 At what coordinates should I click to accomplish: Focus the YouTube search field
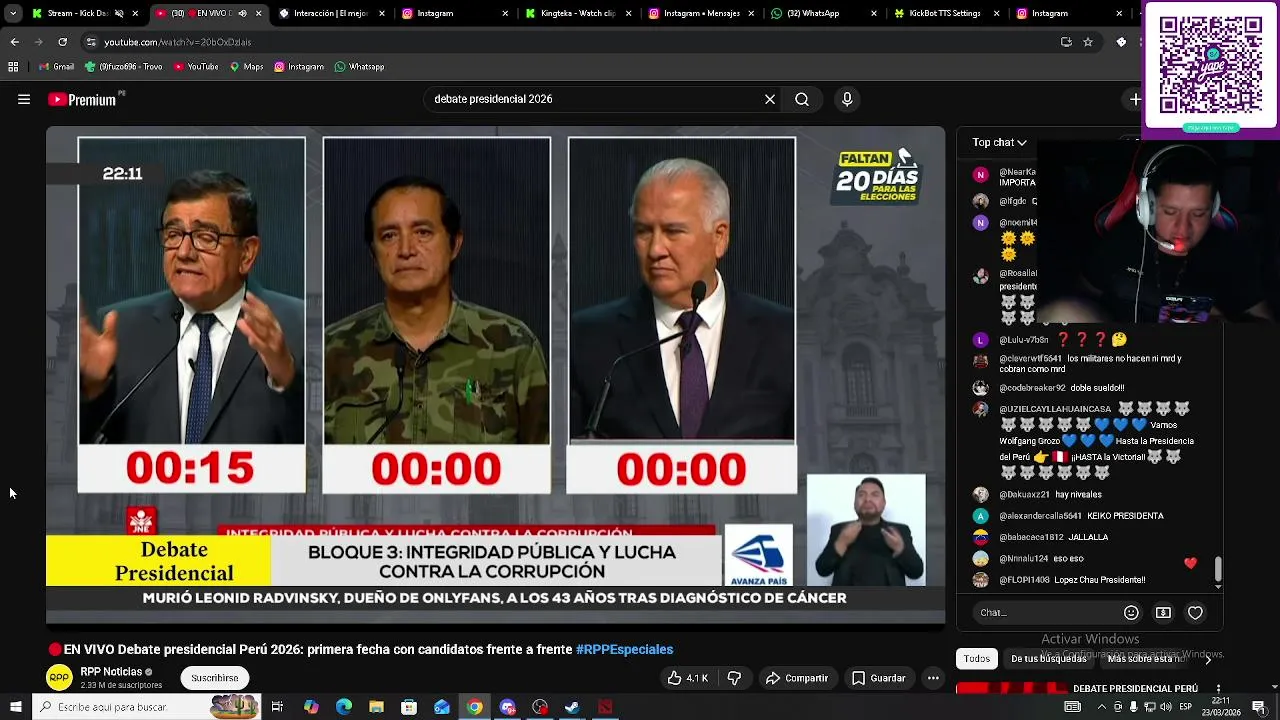(595, 99)
